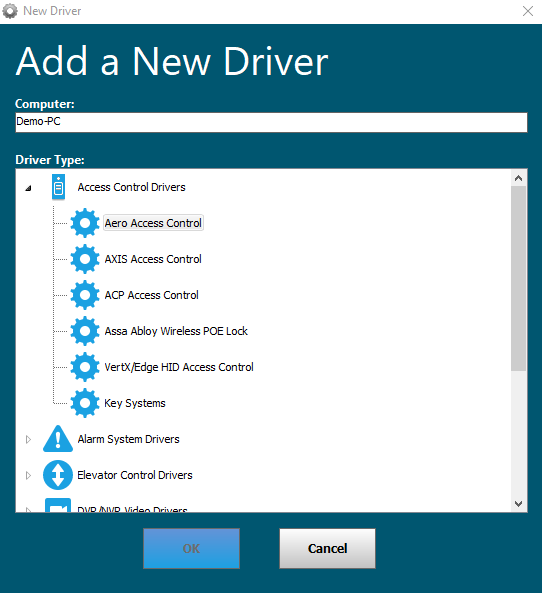The width and height of the screenshot is (542, 593).
Task: Click the Access Control Drivers device icon
Action: (x=58, y=187)
